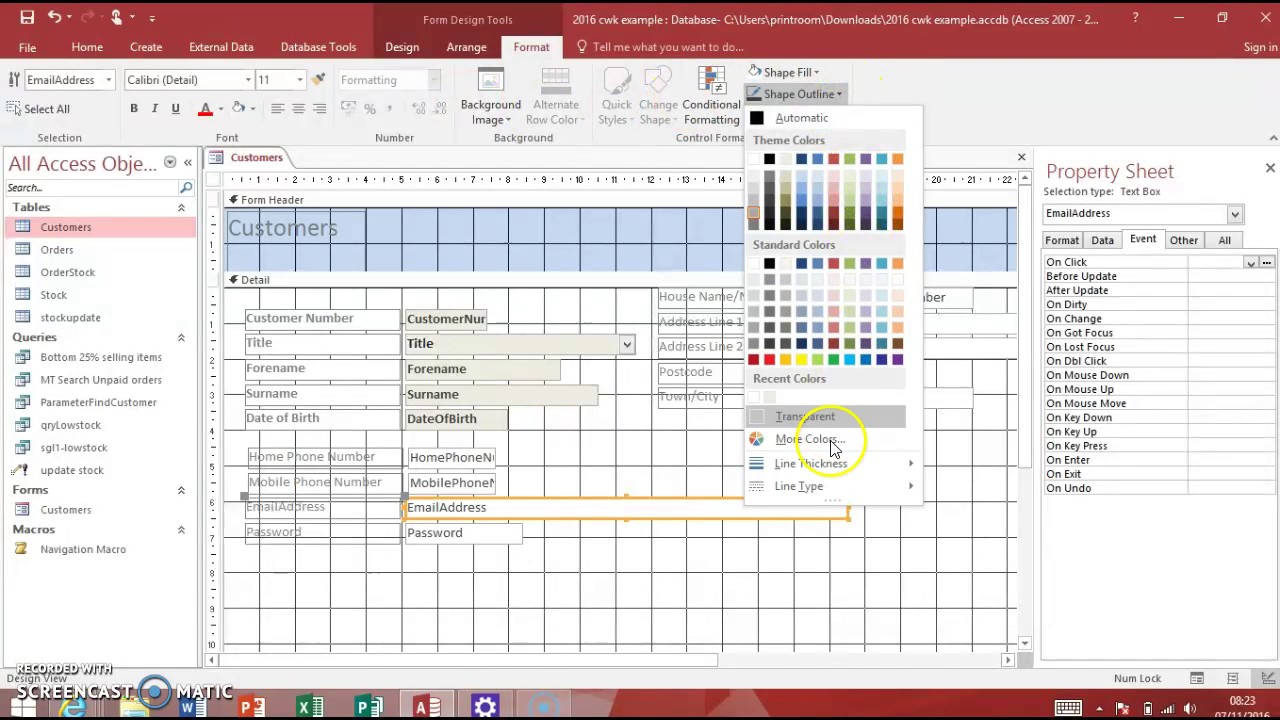
Task: Switch to the Data tab in Property Sheet
Action: [1102, 240]
